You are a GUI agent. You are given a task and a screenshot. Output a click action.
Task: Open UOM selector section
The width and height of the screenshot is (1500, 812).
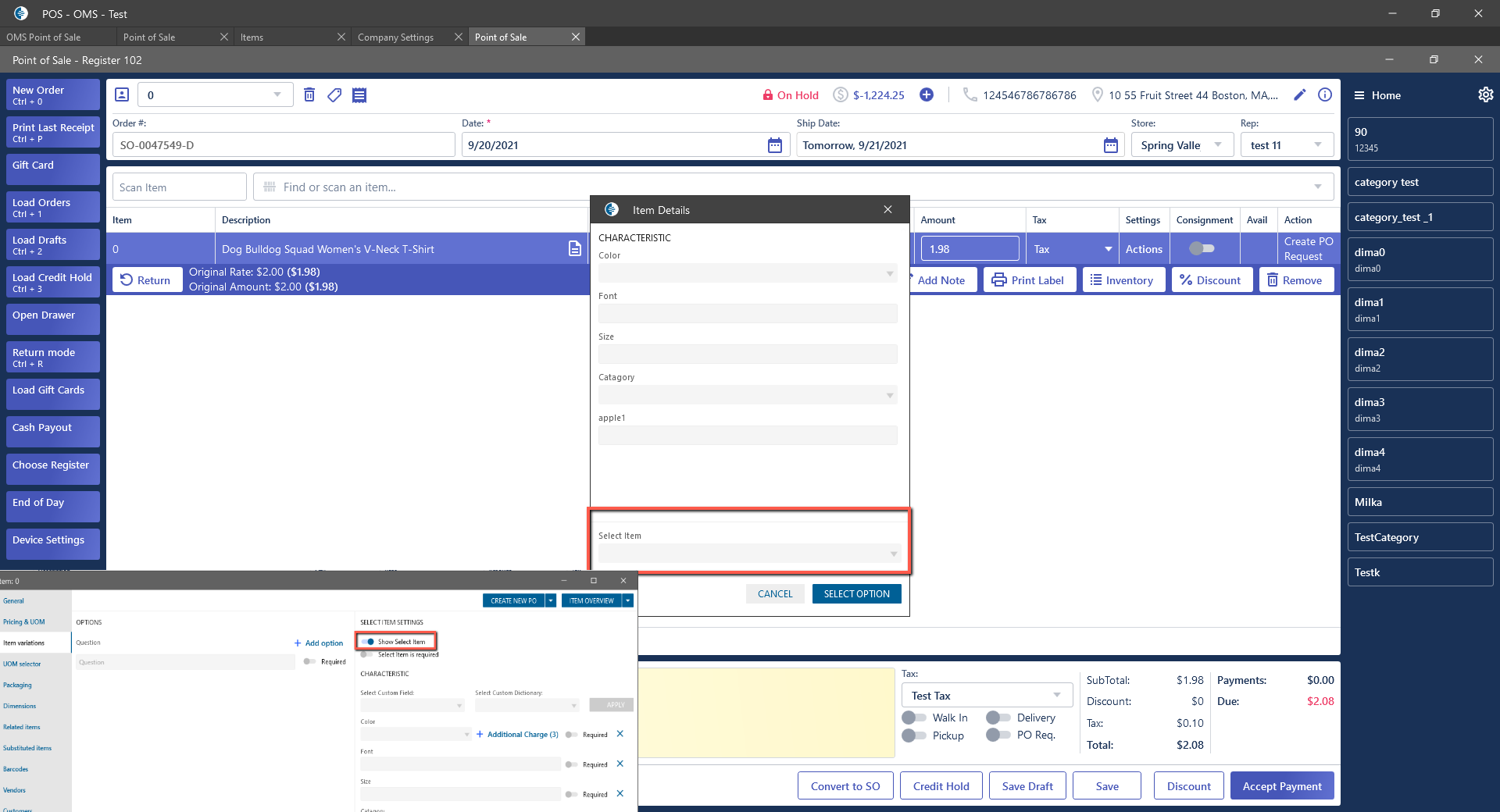pos(22,664)
